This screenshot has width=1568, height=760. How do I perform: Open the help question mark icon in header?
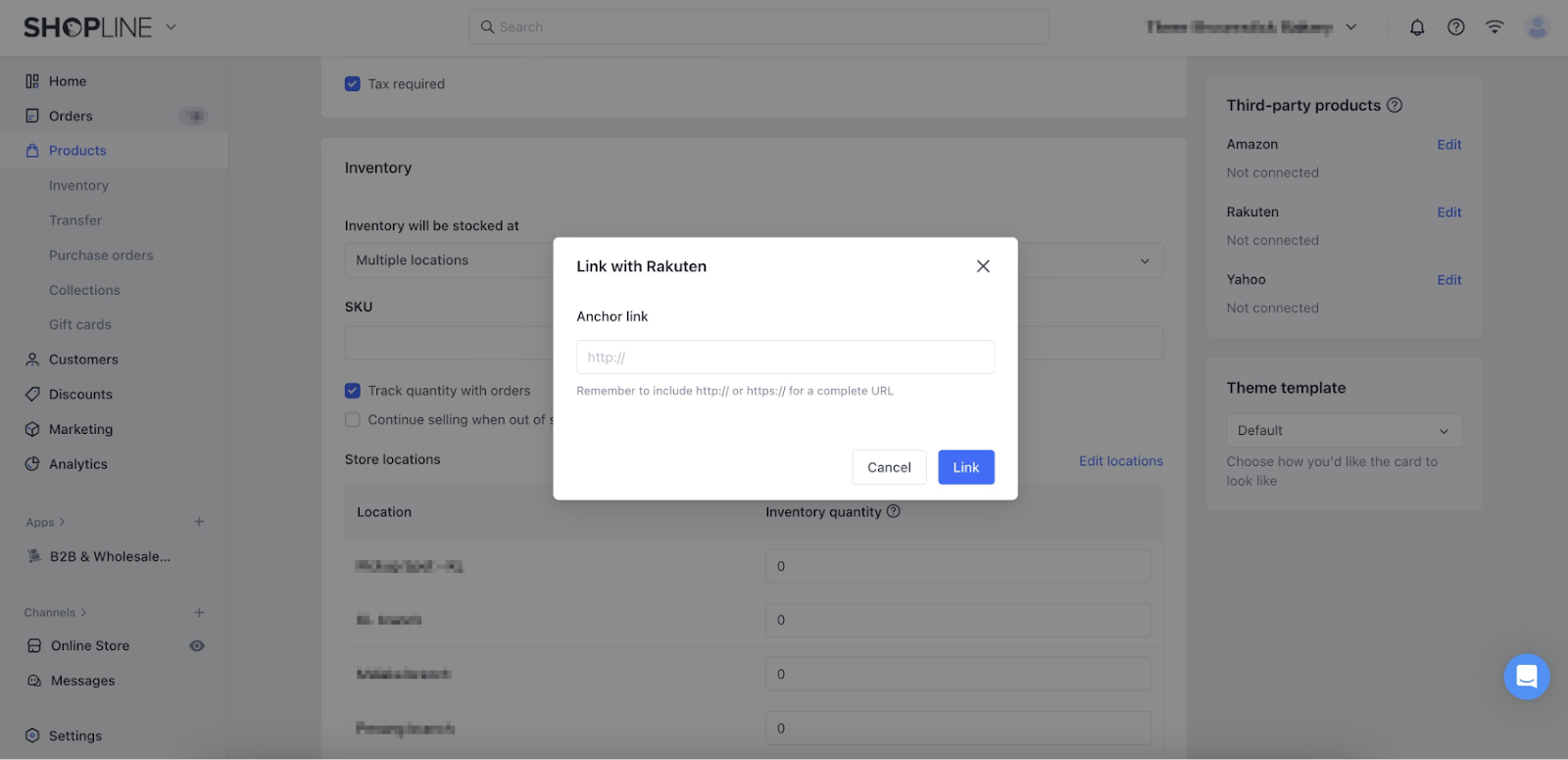point(1456,27)
